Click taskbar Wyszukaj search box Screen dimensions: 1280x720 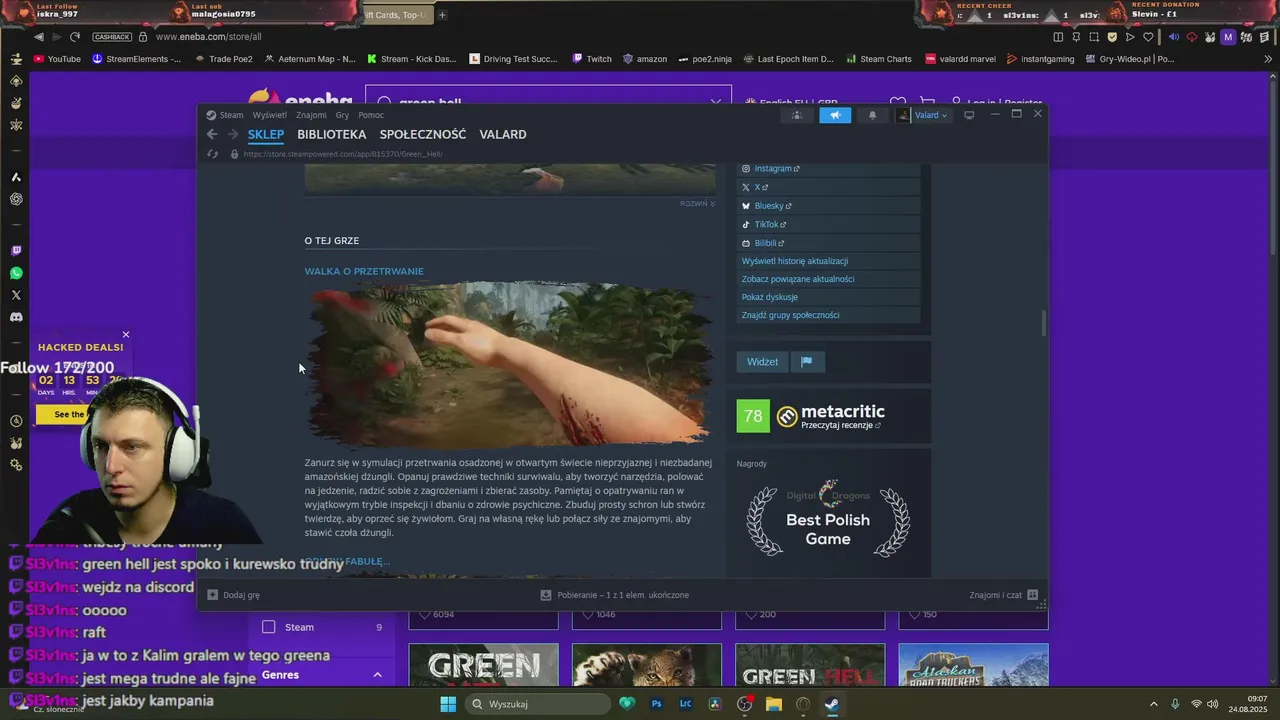tap(538, 704)
